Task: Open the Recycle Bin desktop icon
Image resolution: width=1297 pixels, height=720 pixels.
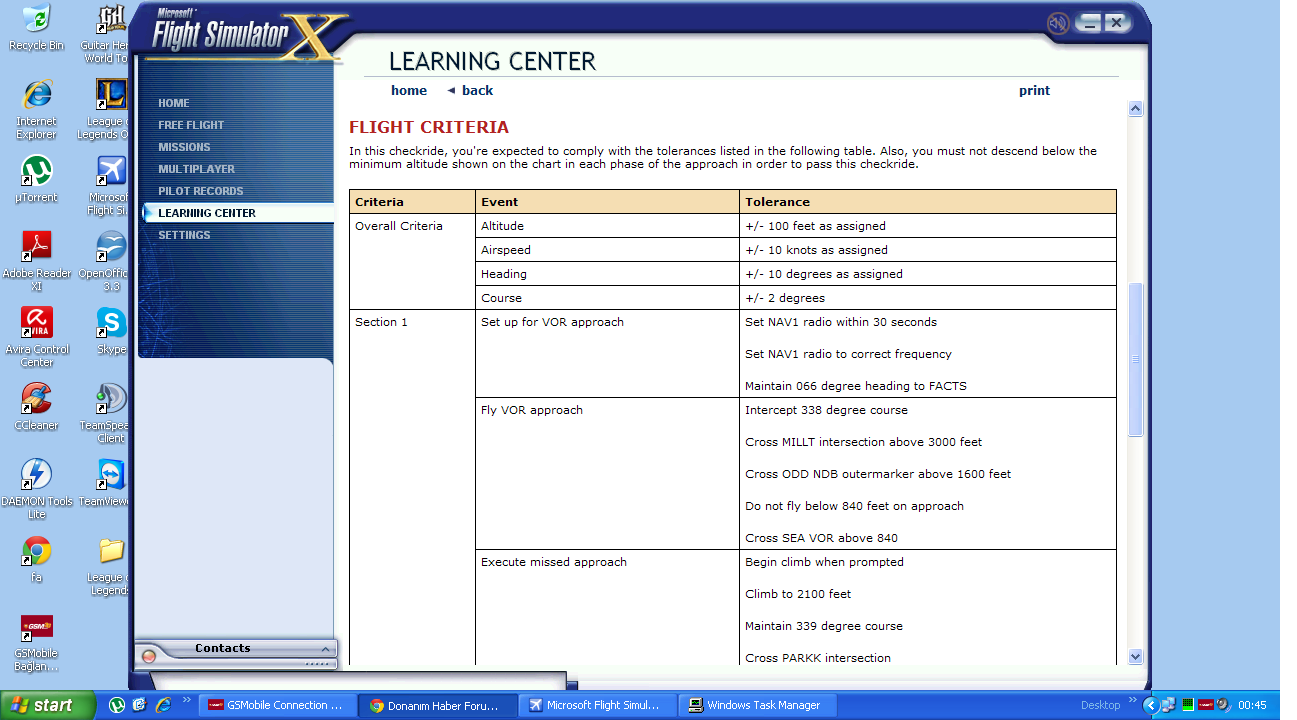Action: click(x=37, y=28)
